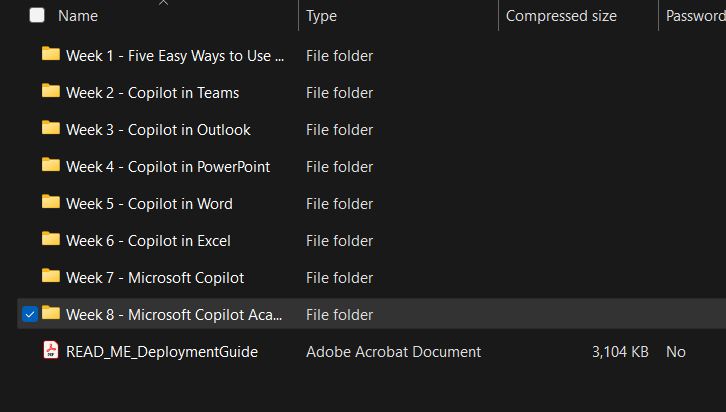This screenshot has height=412, width=726.
Task: Click the folder icon for Week 3
Action: pyautogui.click(x=51, y=128)
